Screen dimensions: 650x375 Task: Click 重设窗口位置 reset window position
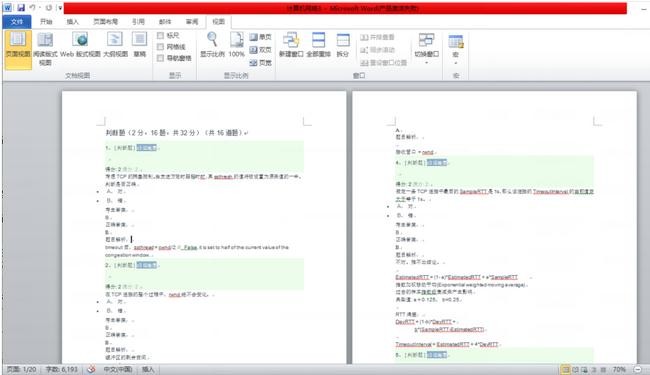click(383, 63)
